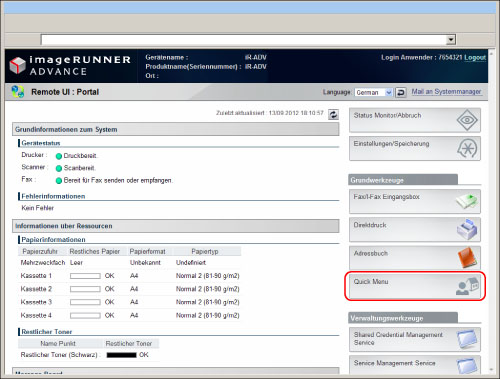Click Kassette 4 paper level bar

pyautogui.click(x=85, y=315)
